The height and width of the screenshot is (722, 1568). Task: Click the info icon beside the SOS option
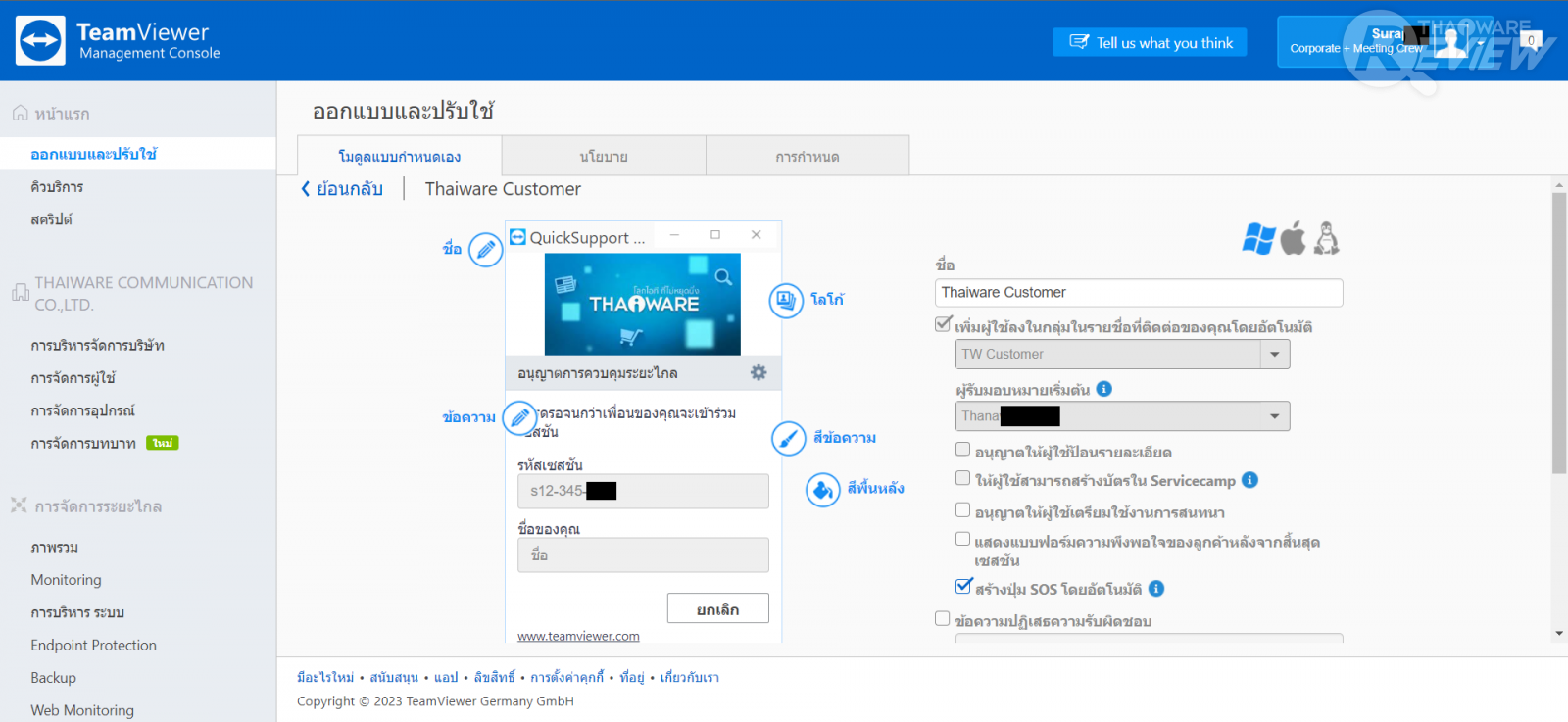pyautogui.click(x=1156, y=589)
